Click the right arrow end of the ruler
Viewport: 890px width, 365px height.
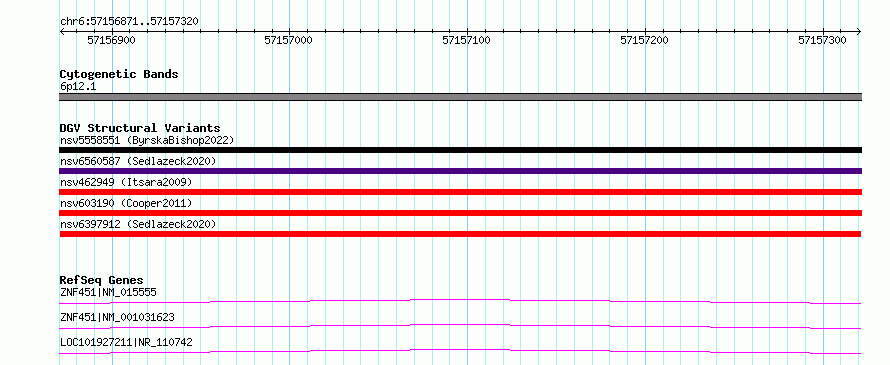coord(859,31)
